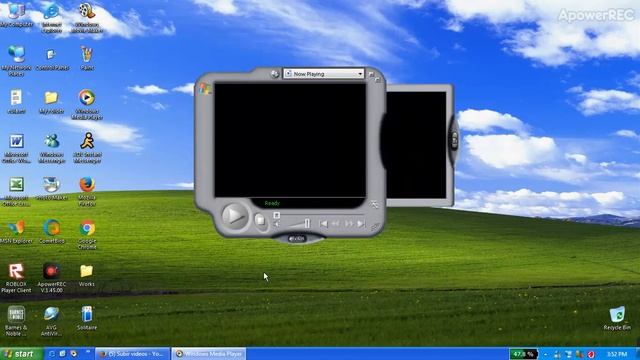640x360 pixels.
Task: Select the Control Panel desktop icon
Action: coord(51,59)
